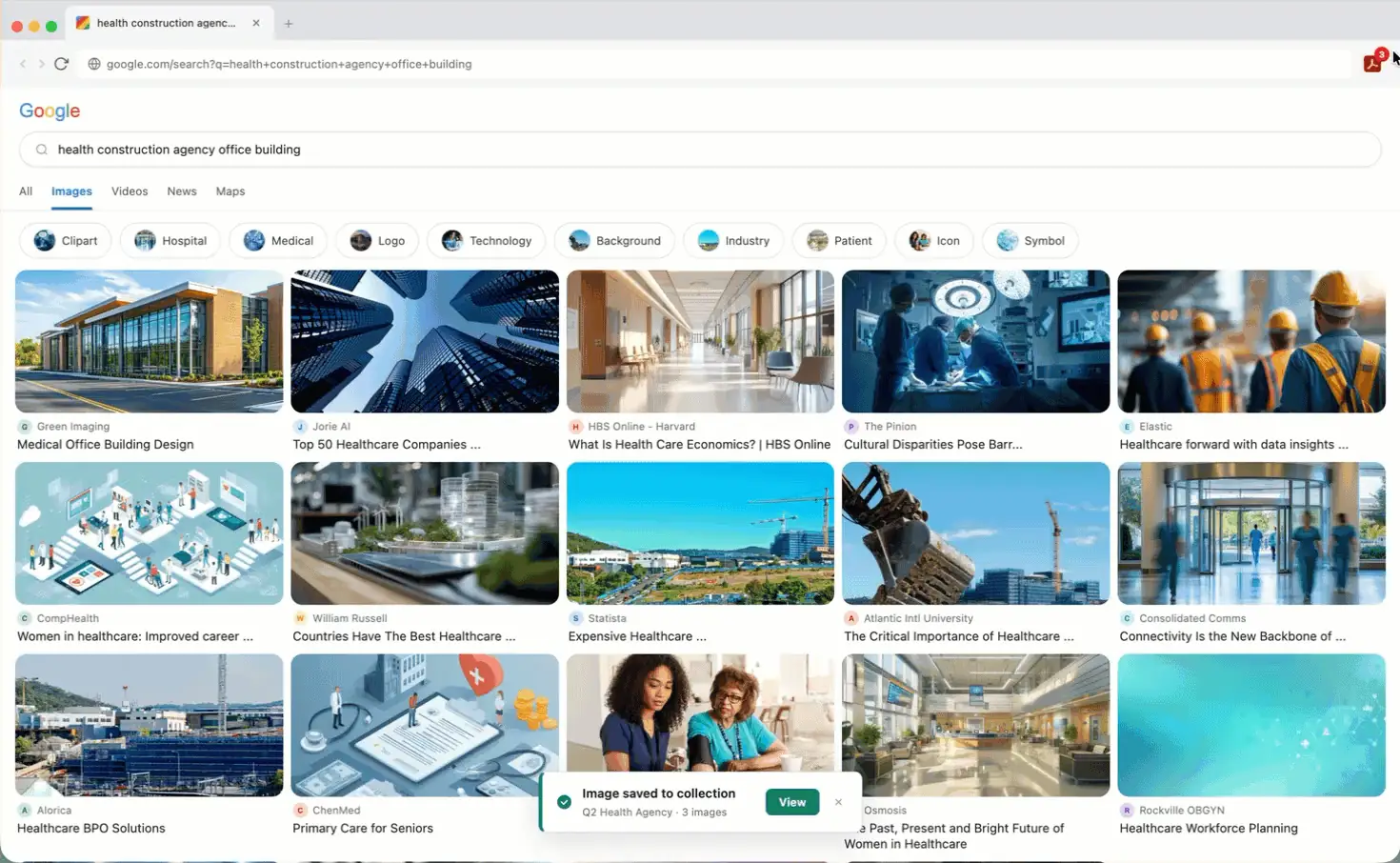Screen dimensions: 1400x863
Task: Open 'Women in healthcare: Improved career' link
Action: click(x=135, y=636)
